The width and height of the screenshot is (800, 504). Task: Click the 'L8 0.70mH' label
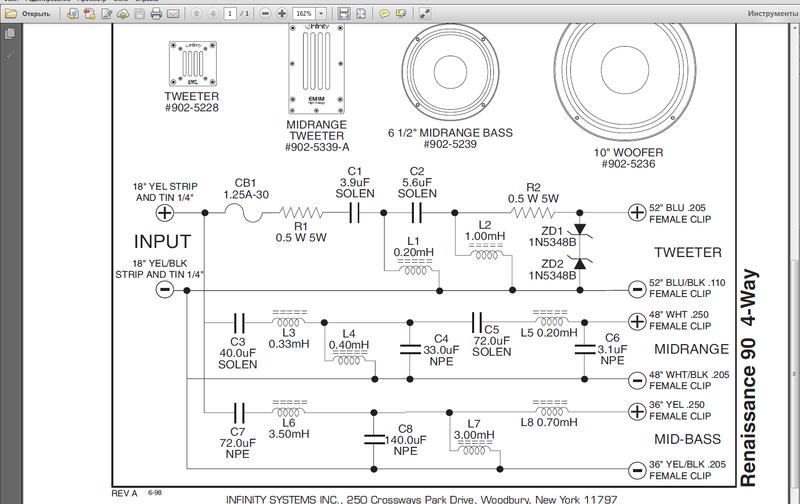pyautogui.click(x=549, y=422)
